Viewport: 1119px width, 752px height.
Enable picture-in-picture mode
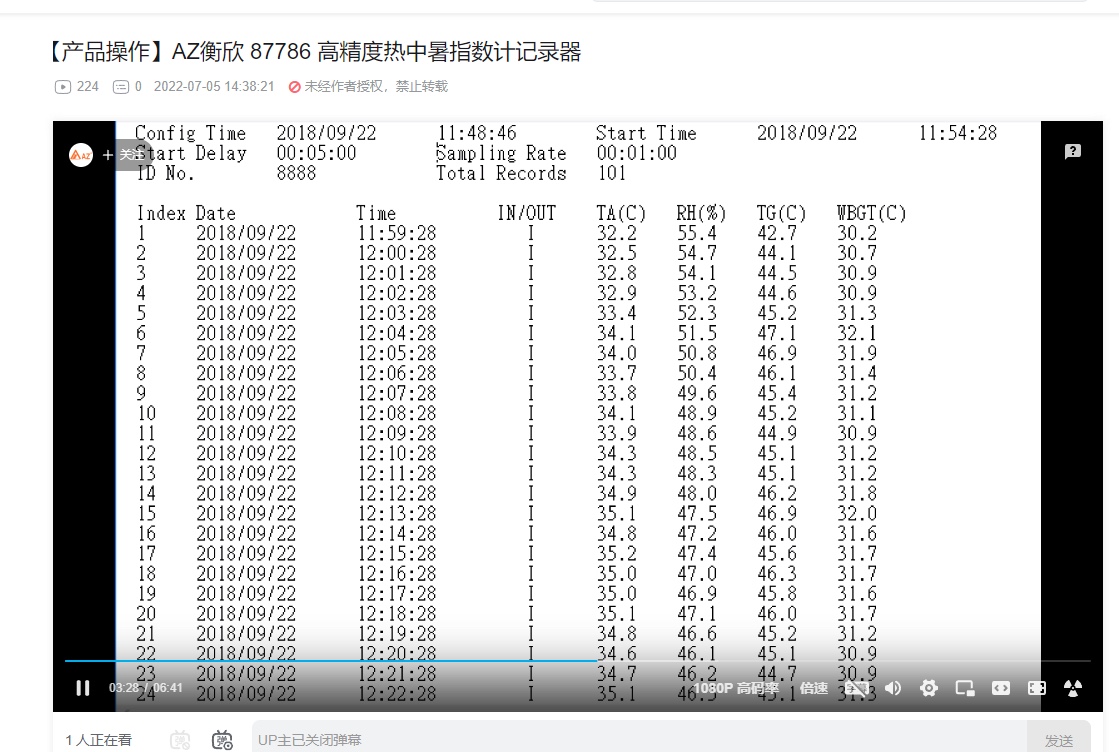(x=965, y=688)
